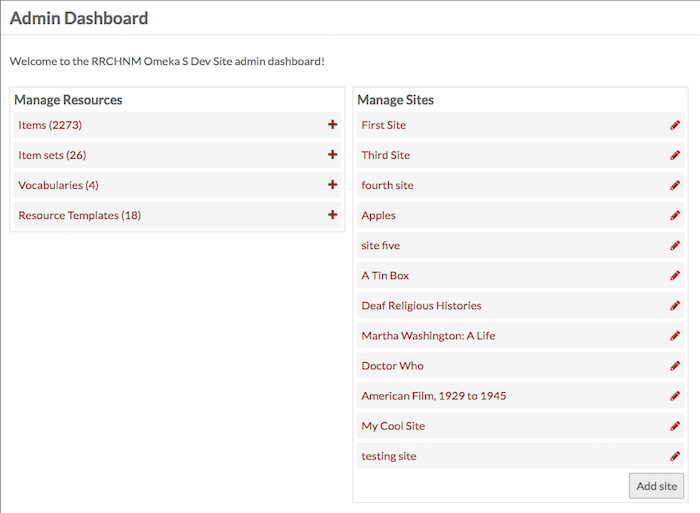Edit First Site with its pencil icon
Image resolution: width=700 pixels, height=513 pixels.
pos(675,125)
